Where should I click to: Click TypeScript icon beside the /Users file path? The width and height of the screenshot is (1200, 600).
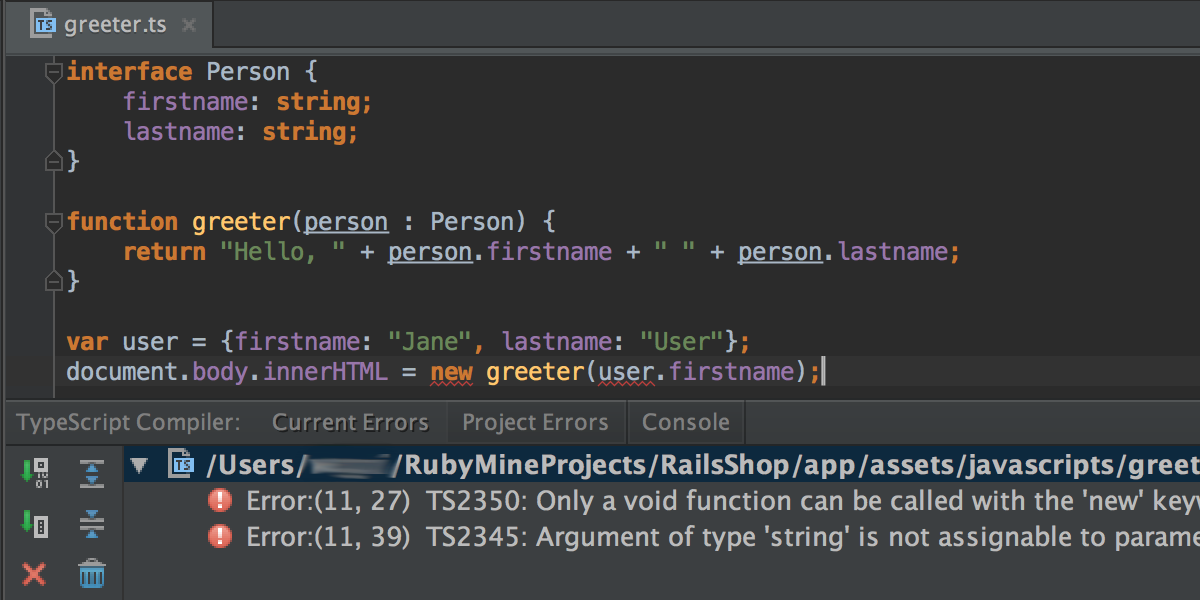point(181,464)
